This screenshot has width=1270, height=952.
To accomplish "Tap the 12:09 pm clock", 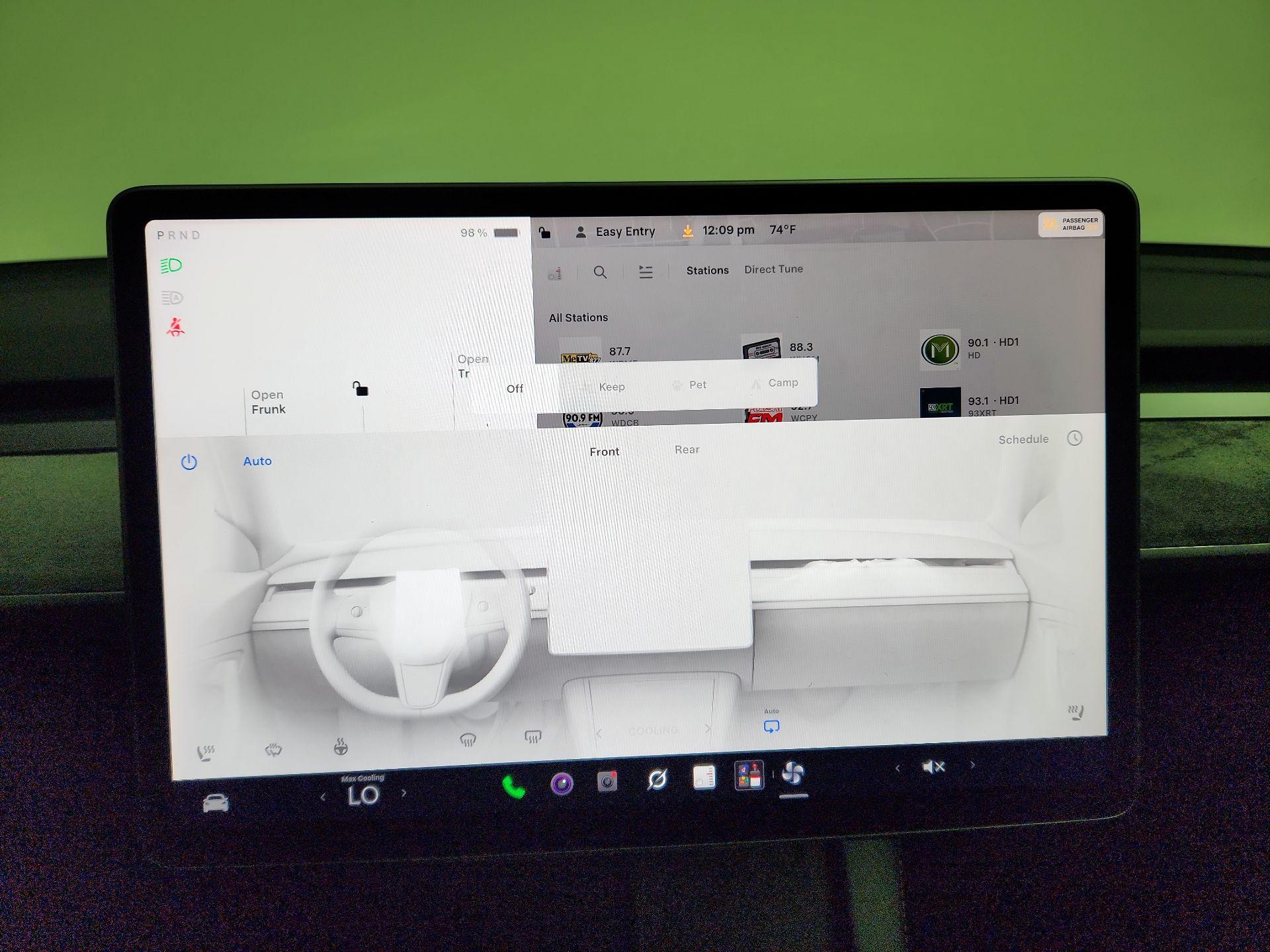I will click(x=728, y=230).
